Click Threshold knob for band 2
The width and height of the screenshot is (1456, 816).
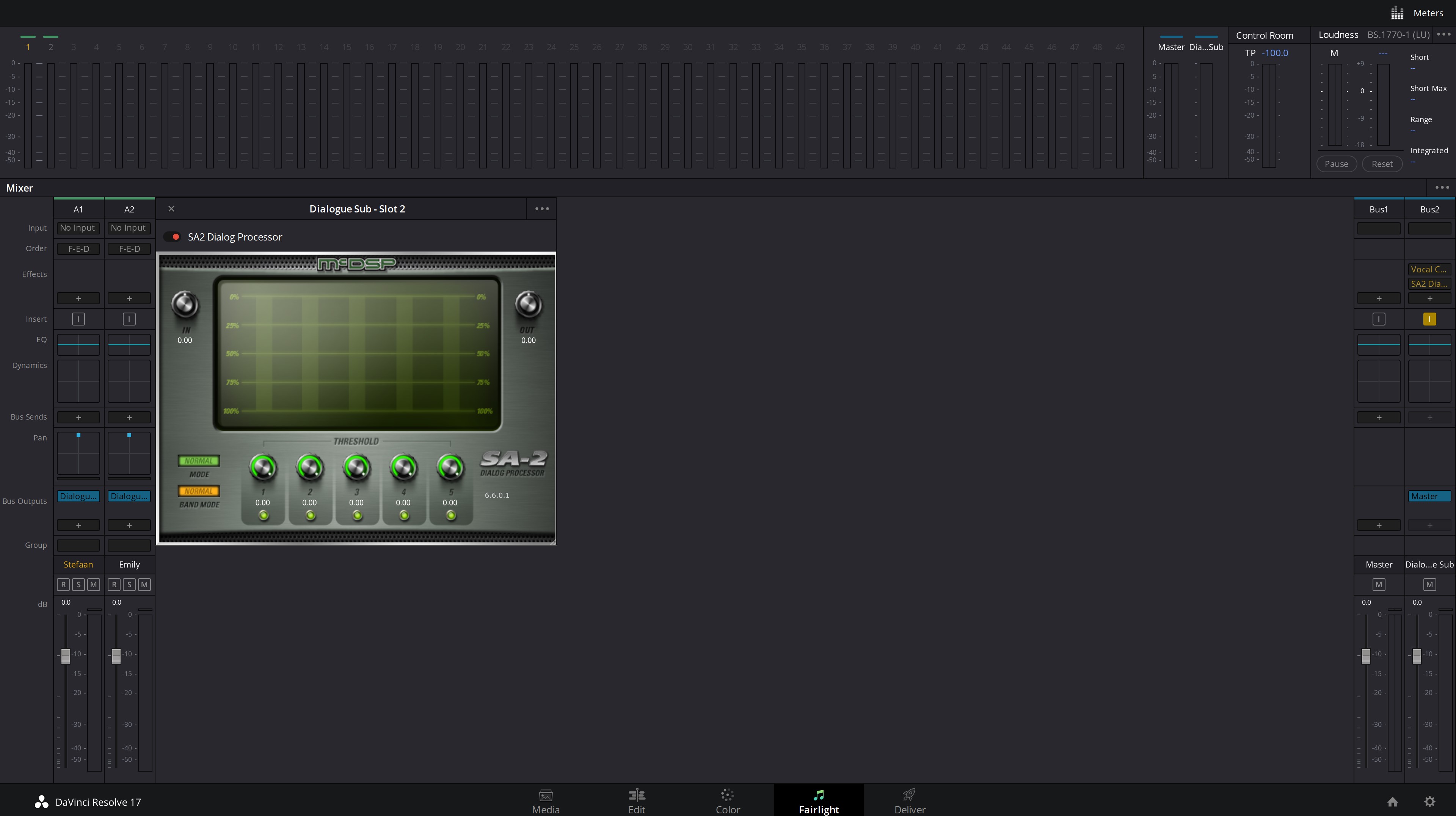310,468
